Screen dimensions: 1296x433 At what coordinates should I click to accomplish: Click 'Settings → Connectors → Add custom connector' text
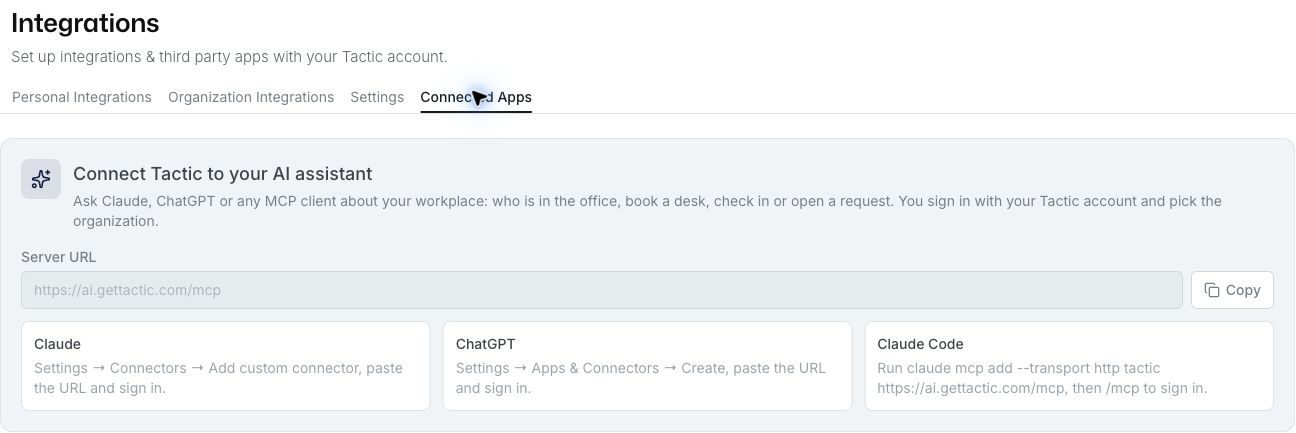[x=218, y=378]
